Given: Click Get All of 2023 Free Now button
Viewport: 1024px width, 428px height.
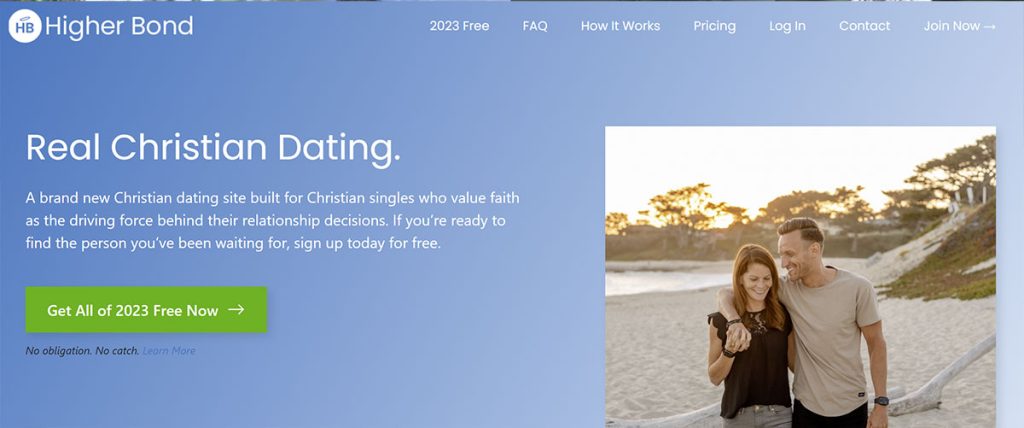Looking at the screenshot, I should click(x=146, y=310).
